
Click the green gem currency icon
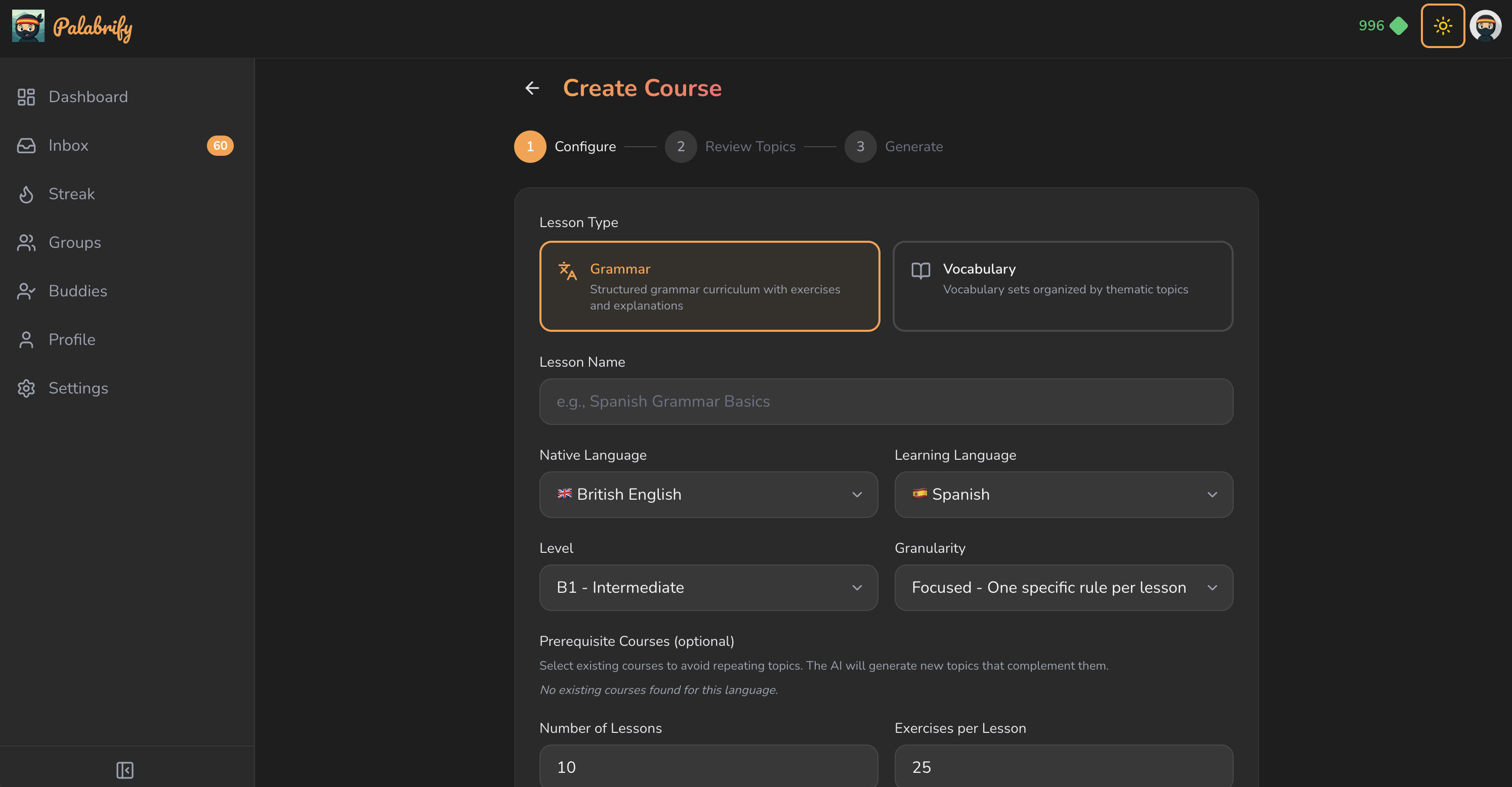point(1399,26)
